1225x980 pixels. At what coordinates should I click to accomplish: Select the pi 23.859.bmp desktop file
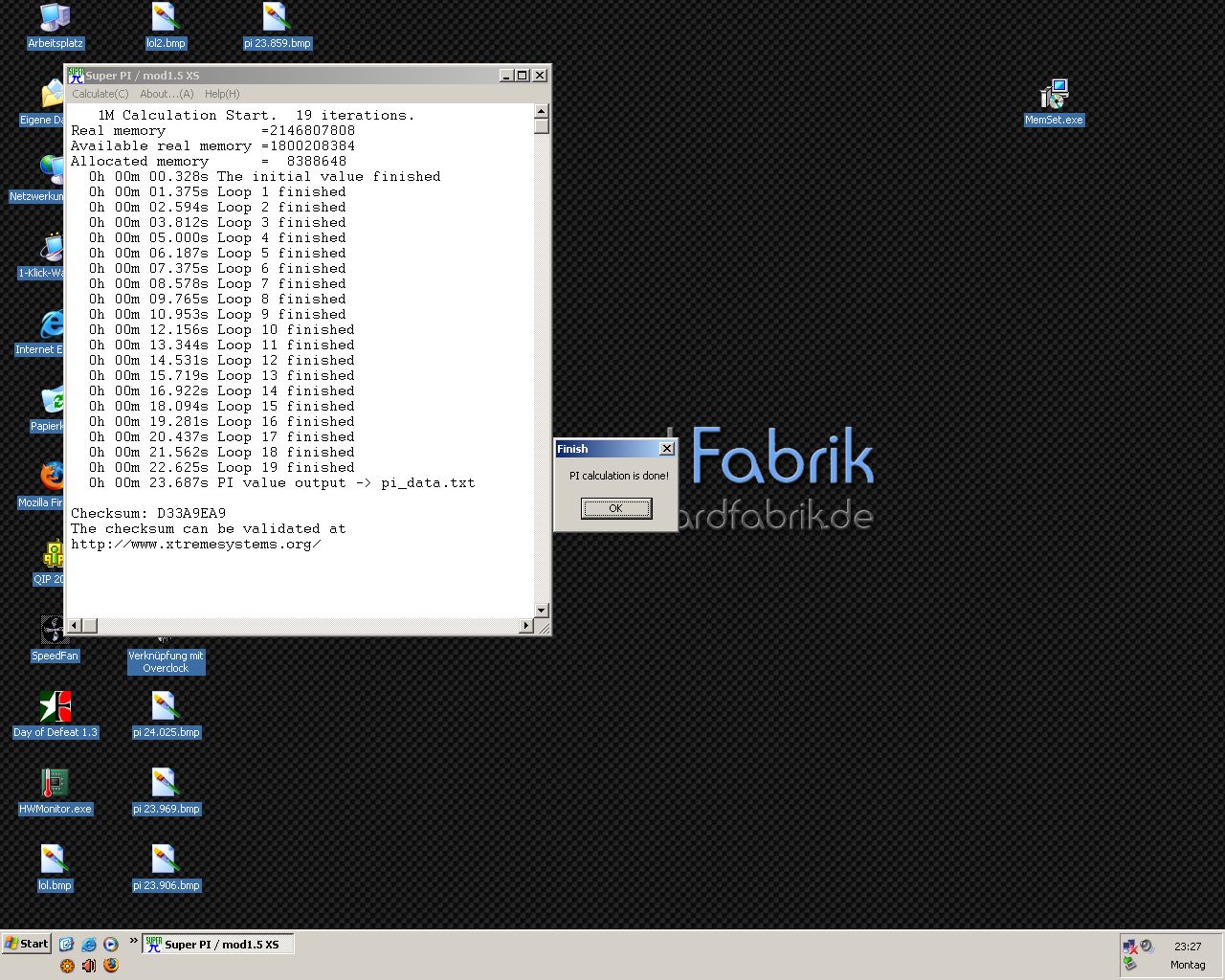click(278, 25)
